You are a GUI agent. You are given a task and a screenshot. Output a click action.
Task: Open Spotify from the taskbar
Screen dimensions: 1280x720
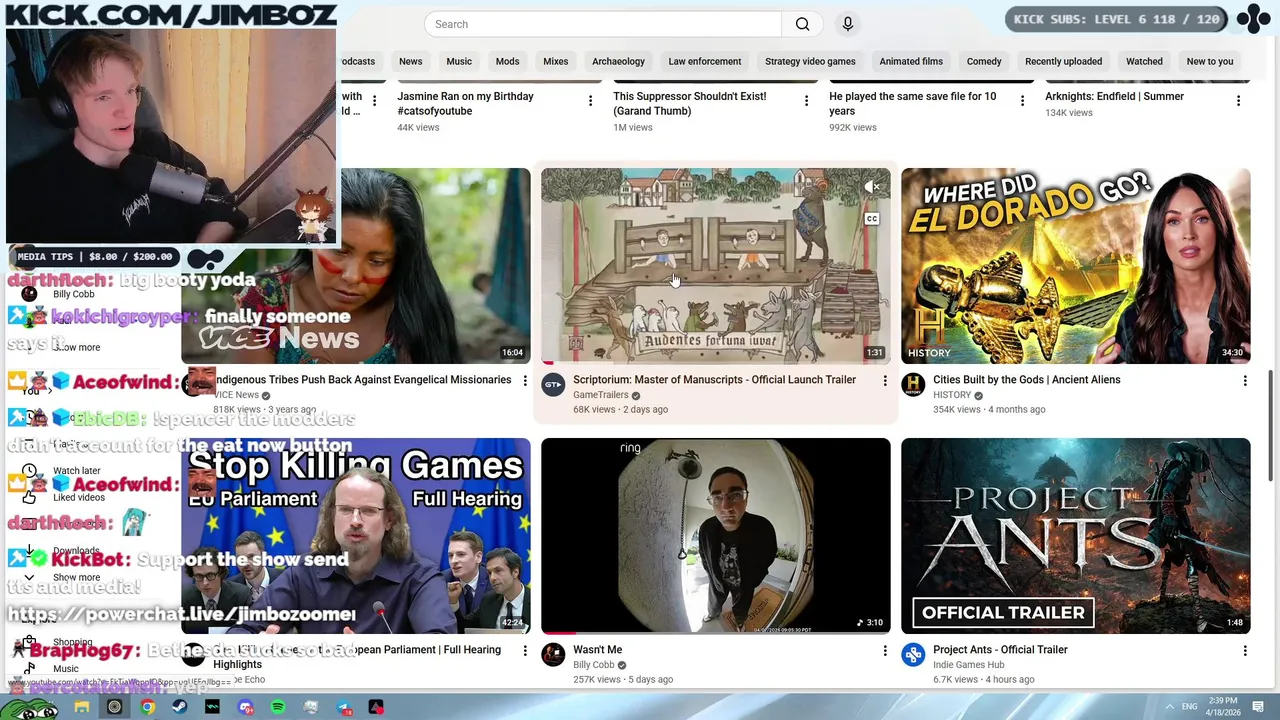pos(277,707)
